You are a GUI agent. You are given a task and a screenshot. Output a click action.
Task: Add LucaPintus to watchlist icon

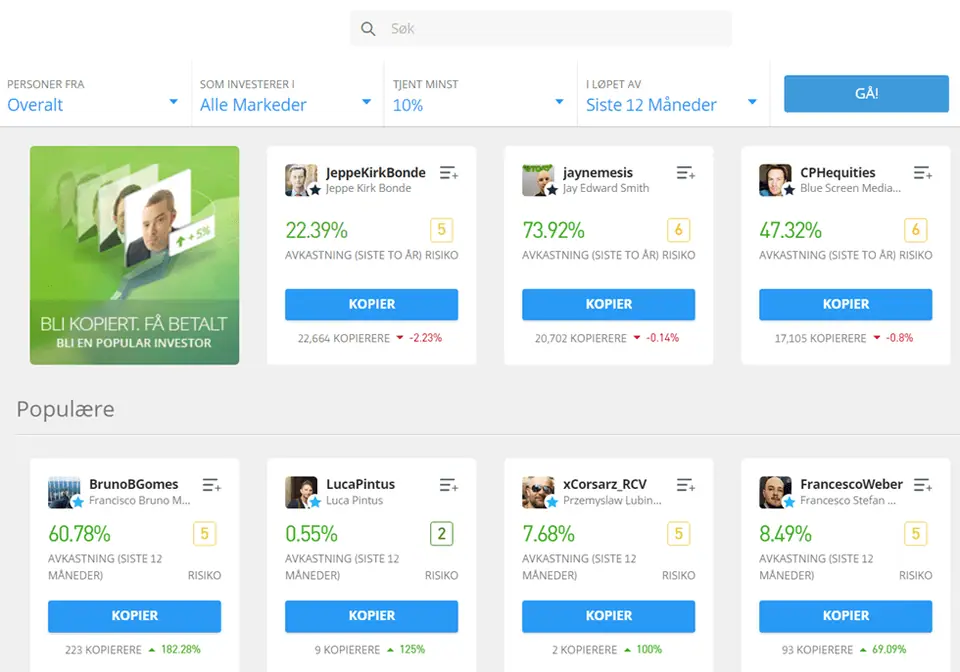pyautogui.click(x=449, y=485)
